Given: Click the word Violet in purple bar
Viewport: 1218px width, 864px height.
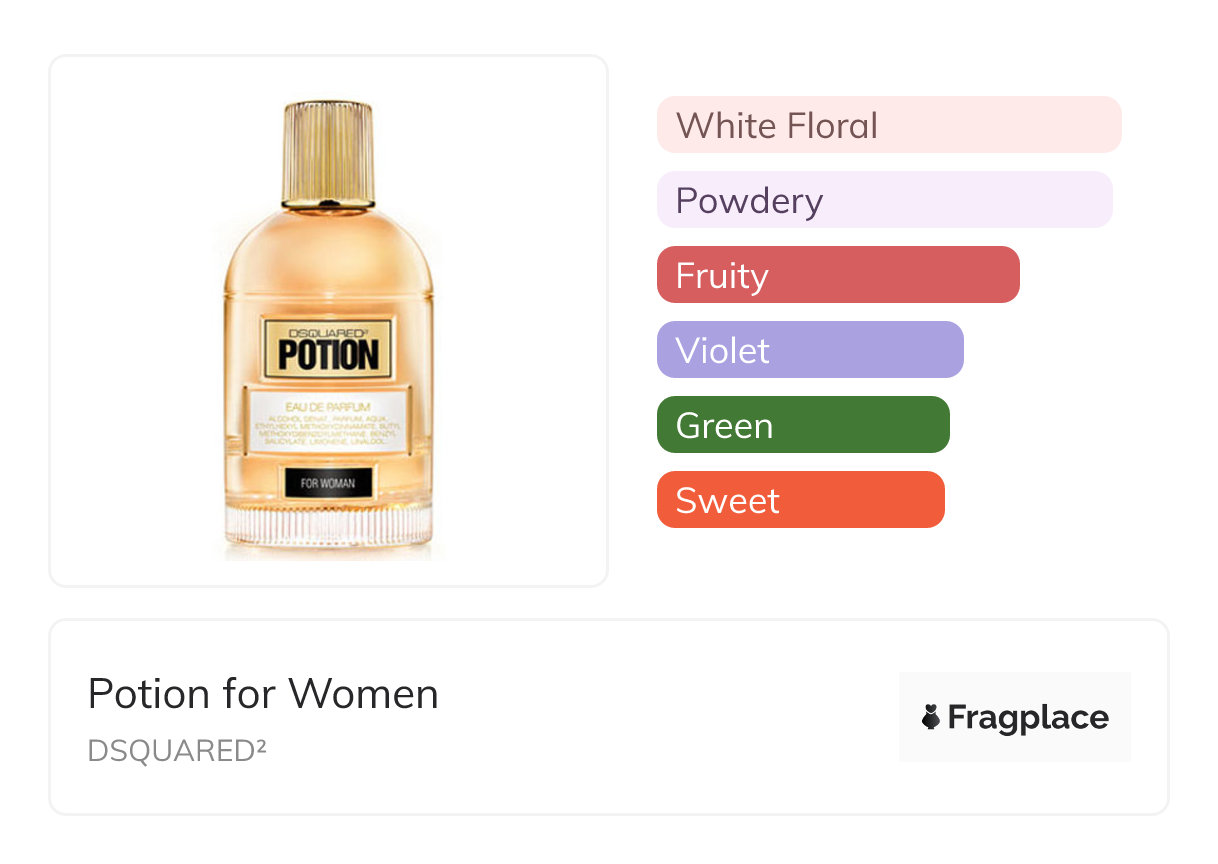Looking at the screenshot, I should 723,350.
